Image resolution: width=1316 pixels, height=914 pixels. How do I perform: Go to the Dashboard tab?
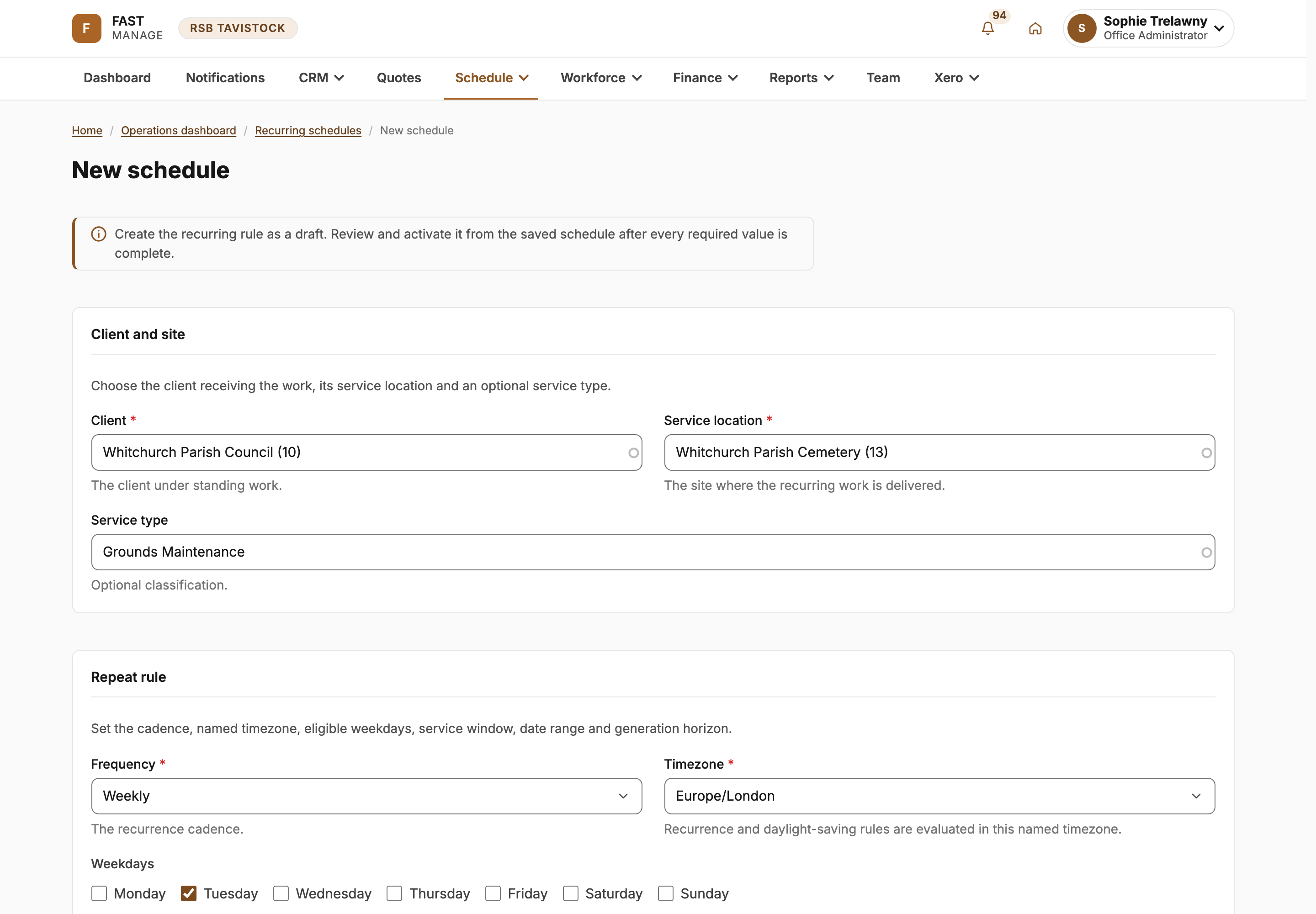[x=117, y=78]
